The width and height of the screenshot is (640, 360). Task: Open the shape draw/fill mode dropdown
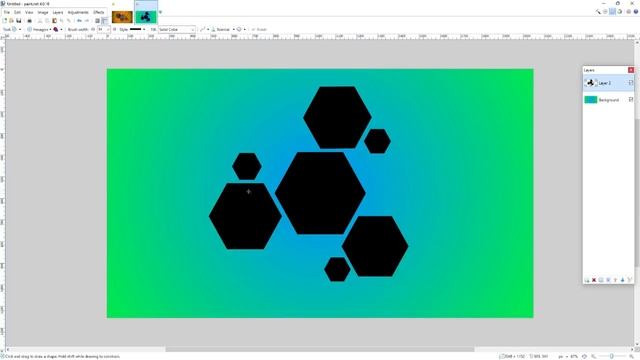[58, 29]
